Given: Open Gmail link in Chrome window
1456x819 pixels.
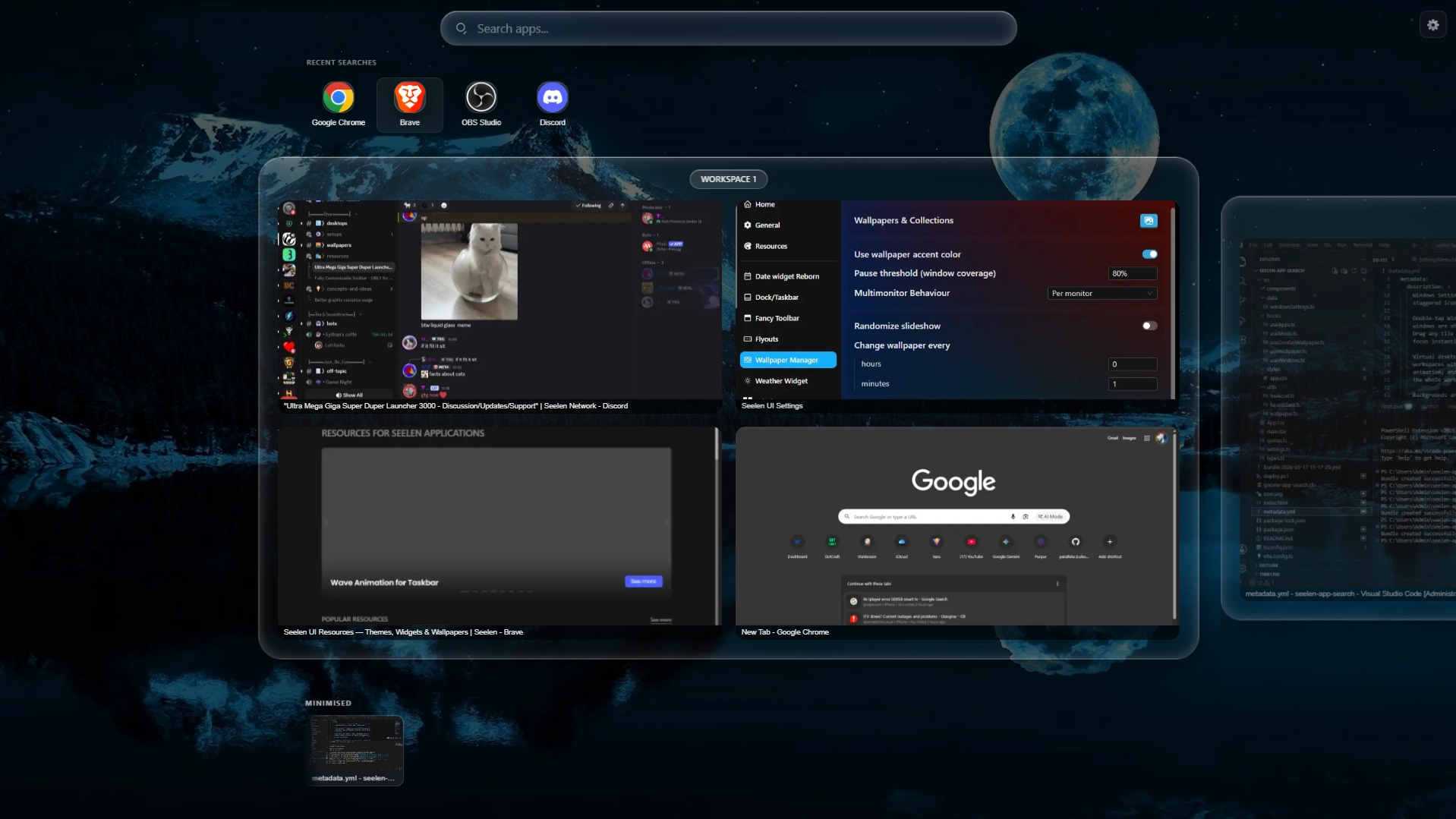Looking at the screenshot, I should coord(1112,438).
